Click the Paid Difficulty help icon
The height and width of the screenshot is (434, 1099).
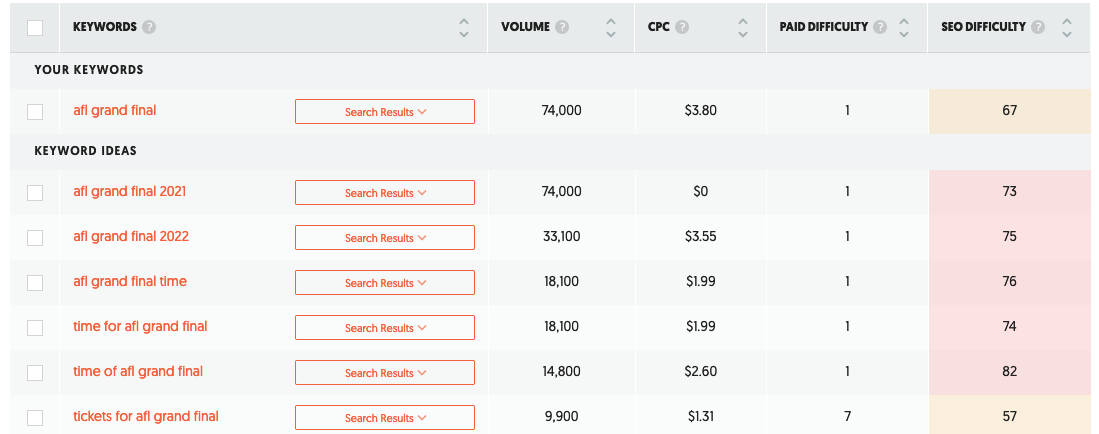[880, 27]
